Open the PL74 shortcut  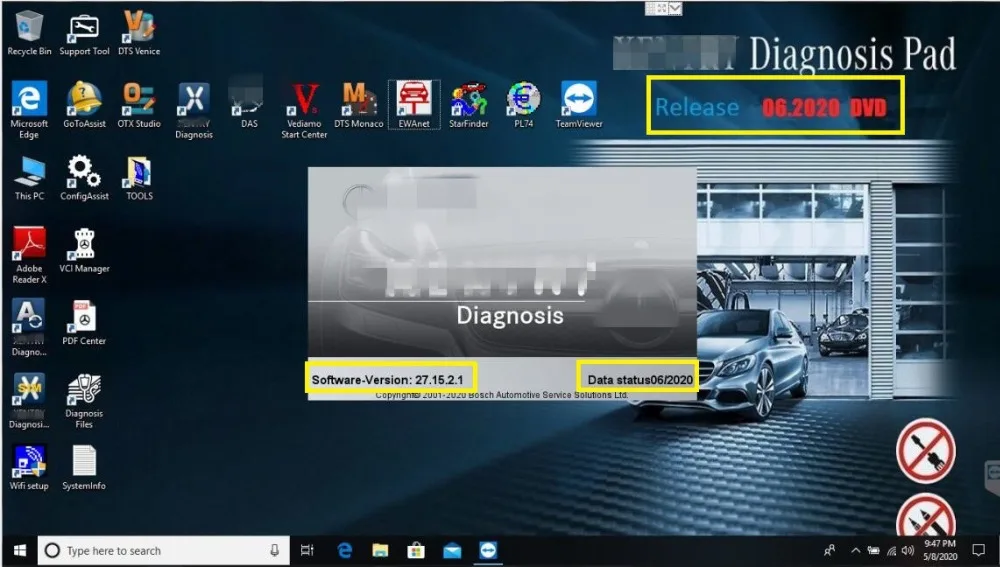tap(524, 105)
